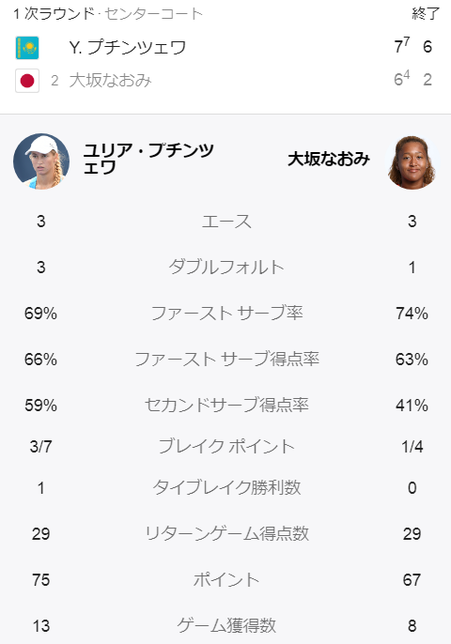The height and width of the screenshot is (644, 451).
Task: Click the エース stat row label
Action: click(226, 222)
